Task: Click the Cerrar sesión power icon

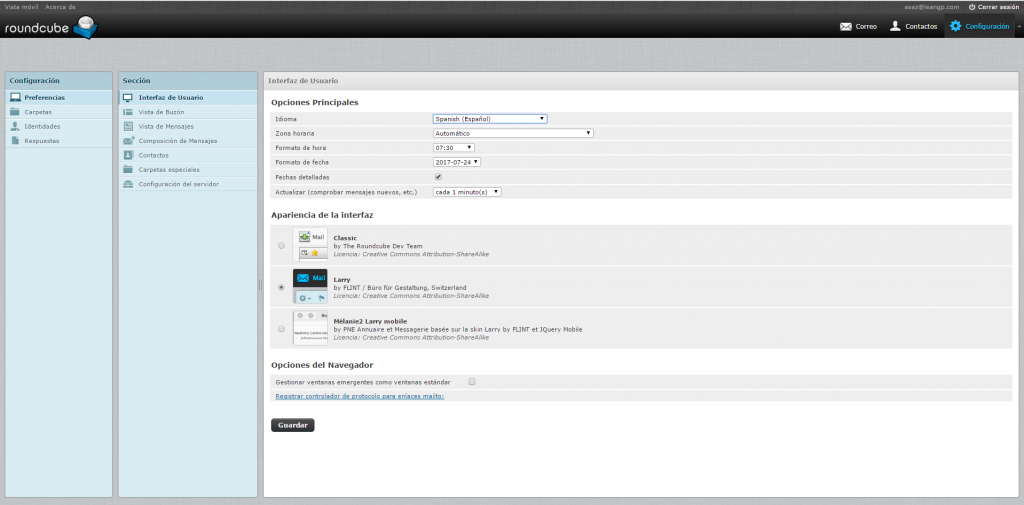Action: [972, 7]
